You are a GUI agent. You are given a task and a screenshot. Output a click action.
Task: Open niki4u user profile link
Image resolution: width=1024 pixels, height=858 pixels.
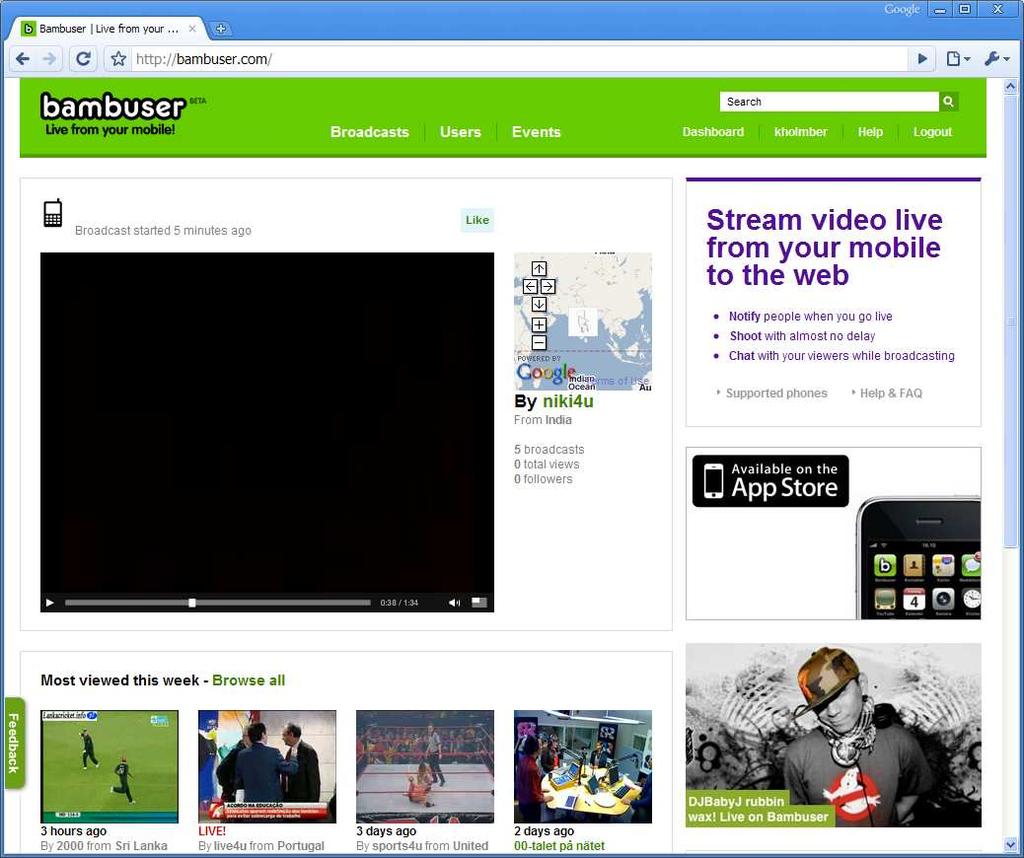click(568, 401)
